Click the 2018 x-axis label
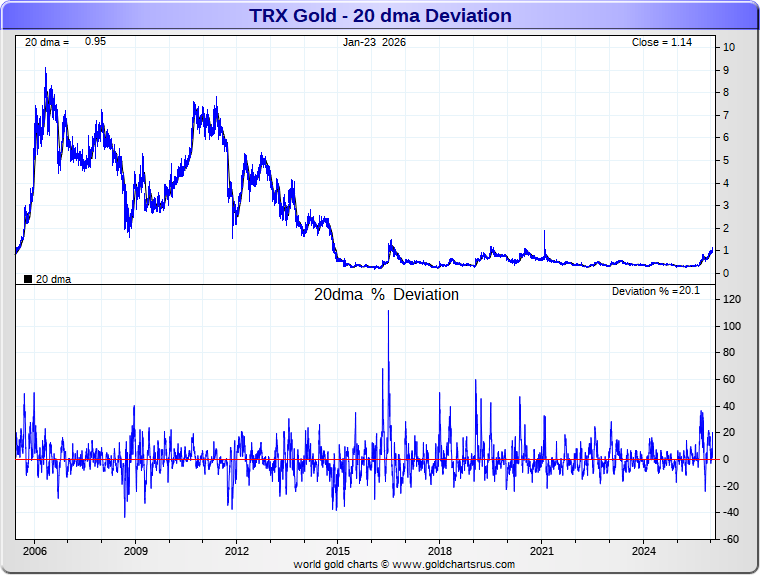 point(440,551)
